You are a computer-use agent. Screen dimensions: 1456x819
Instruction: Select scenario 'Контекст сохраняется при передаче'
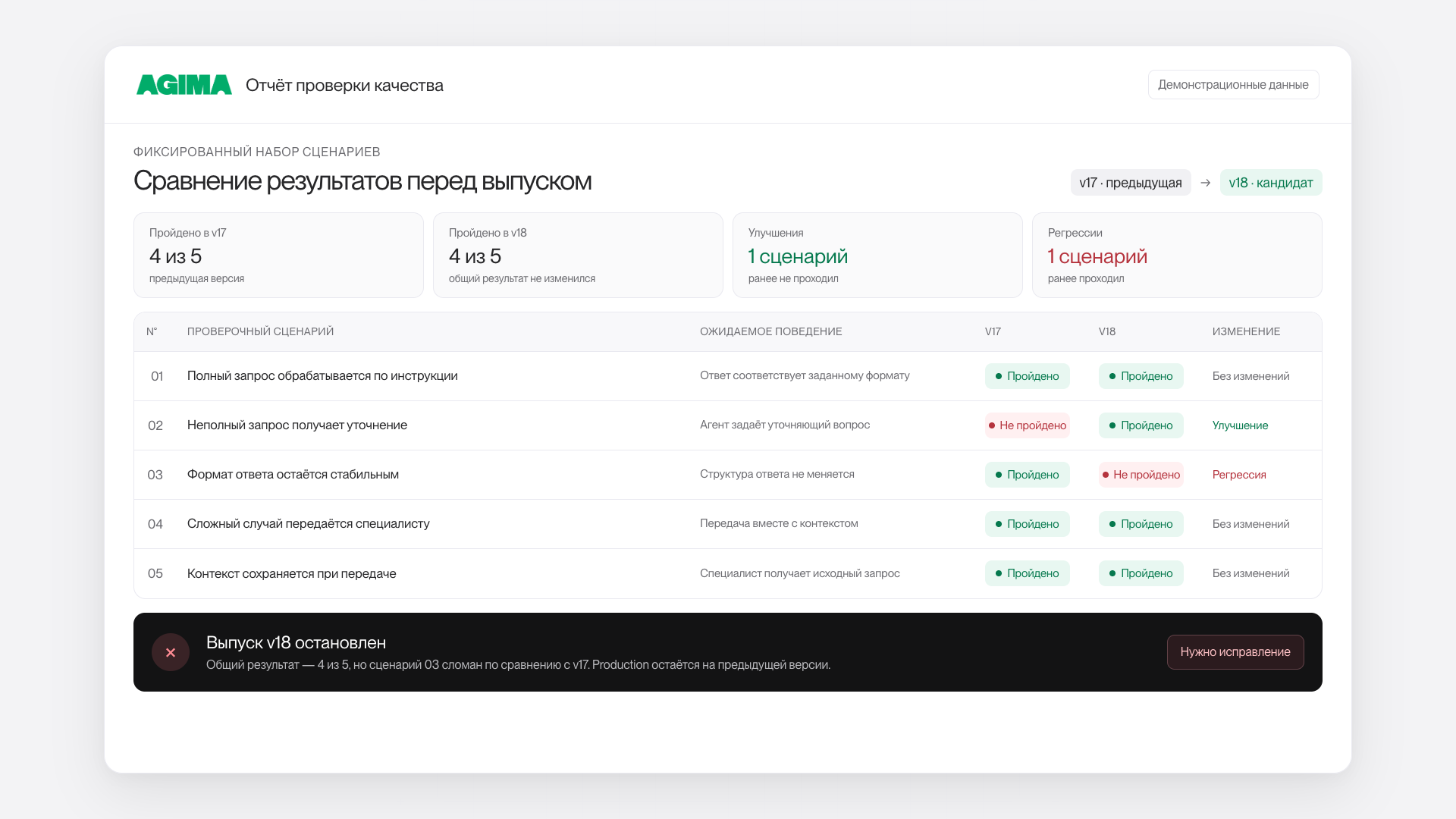(x=292, y=573)
